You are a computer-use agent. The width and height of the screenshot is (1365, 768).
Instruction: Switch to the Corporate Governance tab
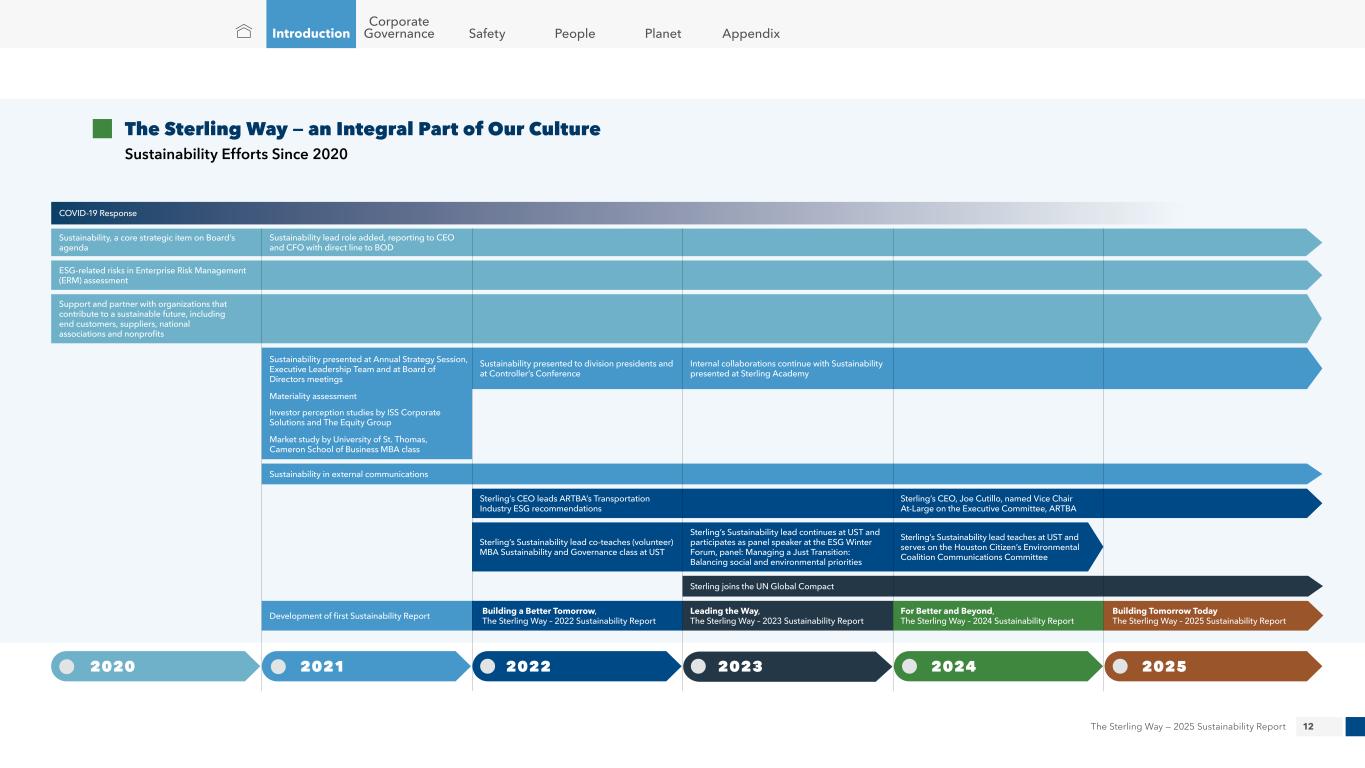pyautogui.click(x=399, y=28)
